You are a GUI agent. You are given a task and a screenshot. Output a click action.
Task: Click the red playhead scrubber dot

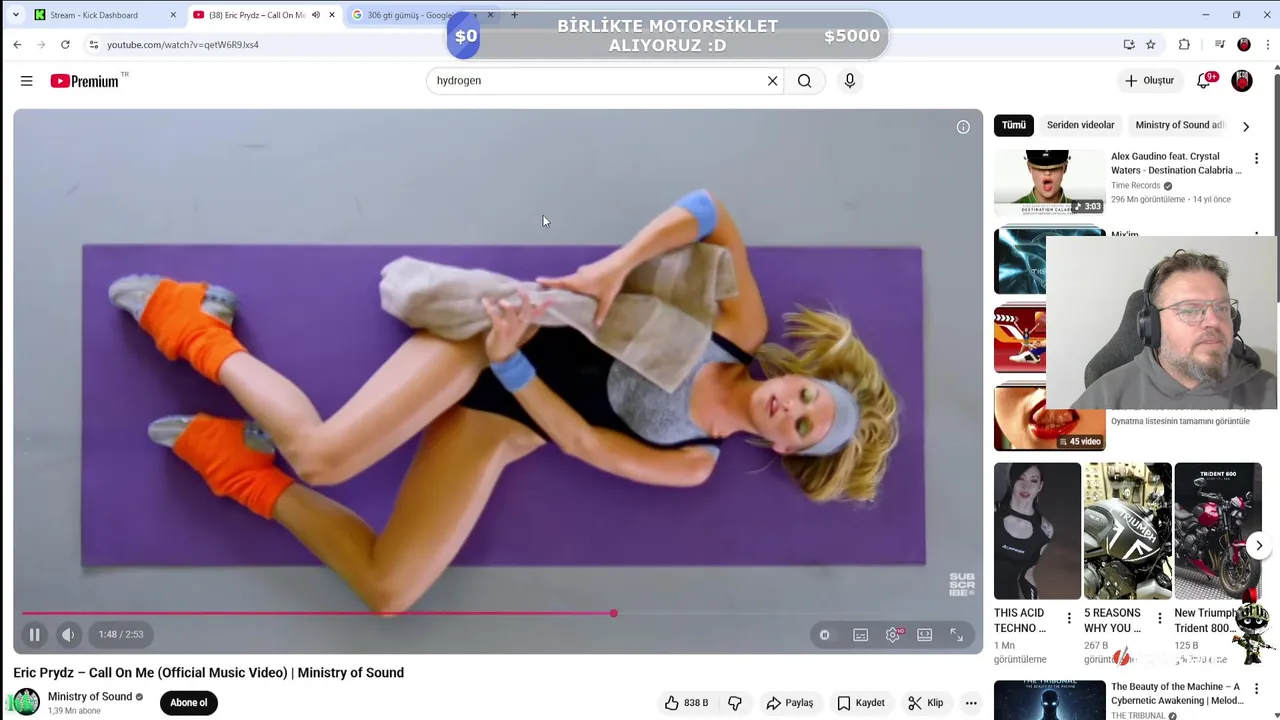613,613
